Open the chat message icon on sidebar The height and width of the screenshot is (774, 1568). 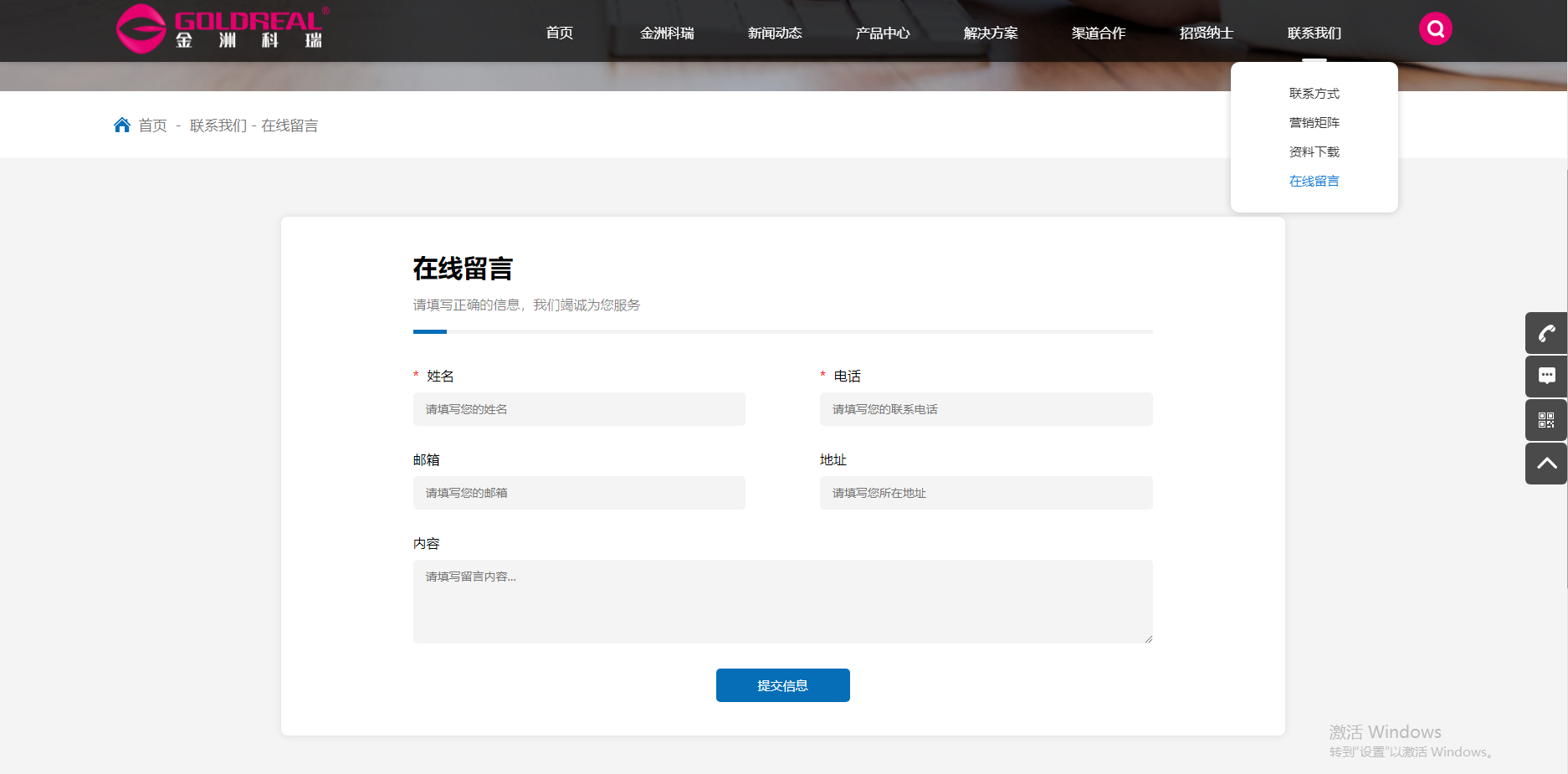click(1547, 377)
